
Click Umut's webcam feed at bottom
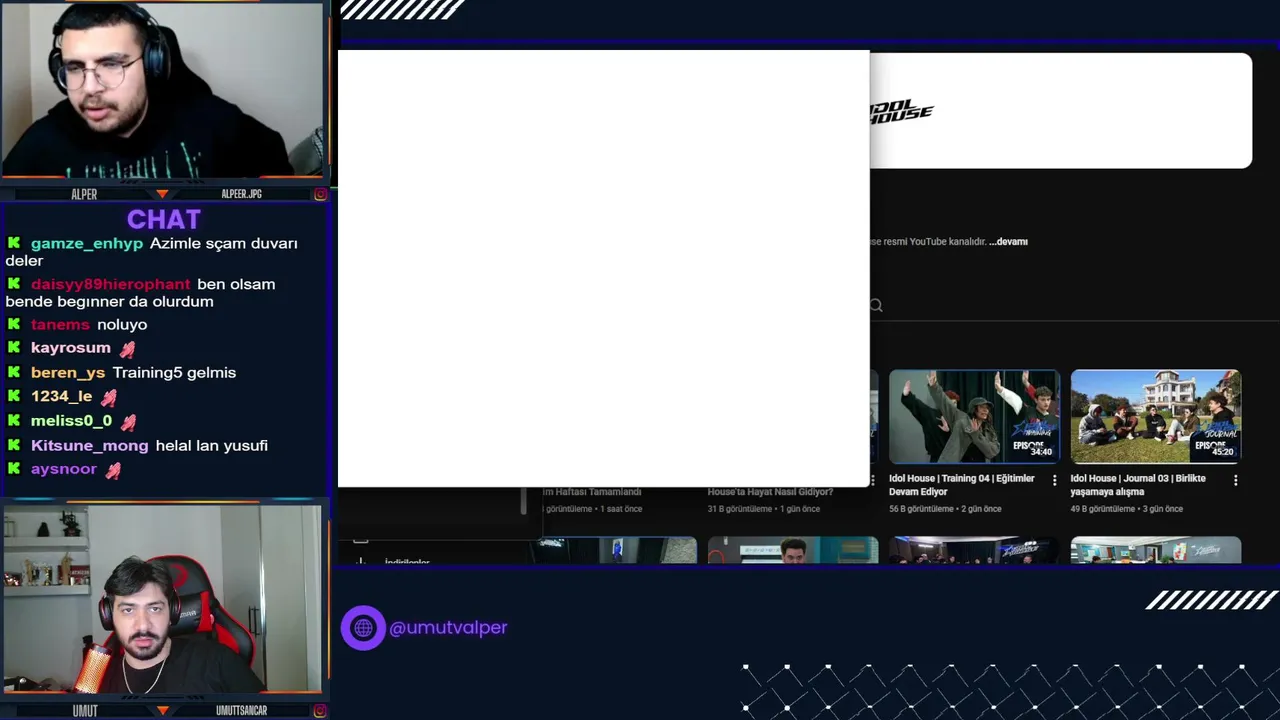click(x=162, y=598)
